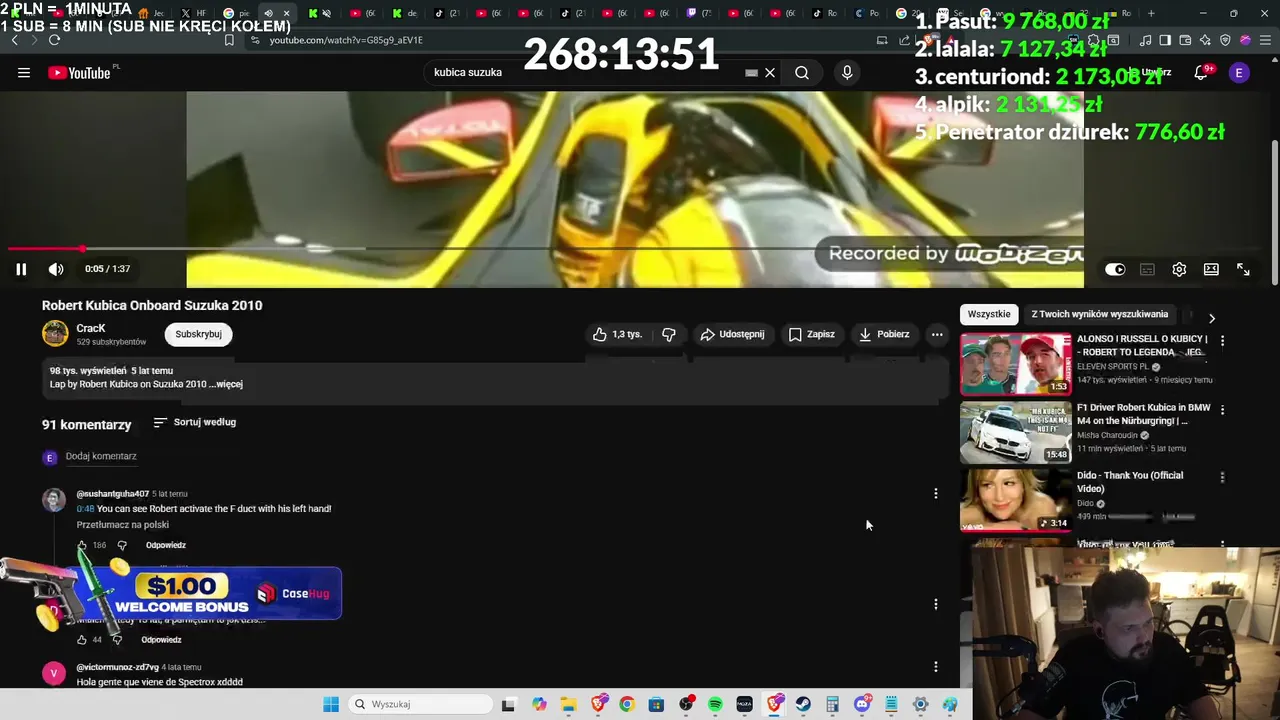Select Z Twoich wyników wyszukiwania chip

(1100, 314)
